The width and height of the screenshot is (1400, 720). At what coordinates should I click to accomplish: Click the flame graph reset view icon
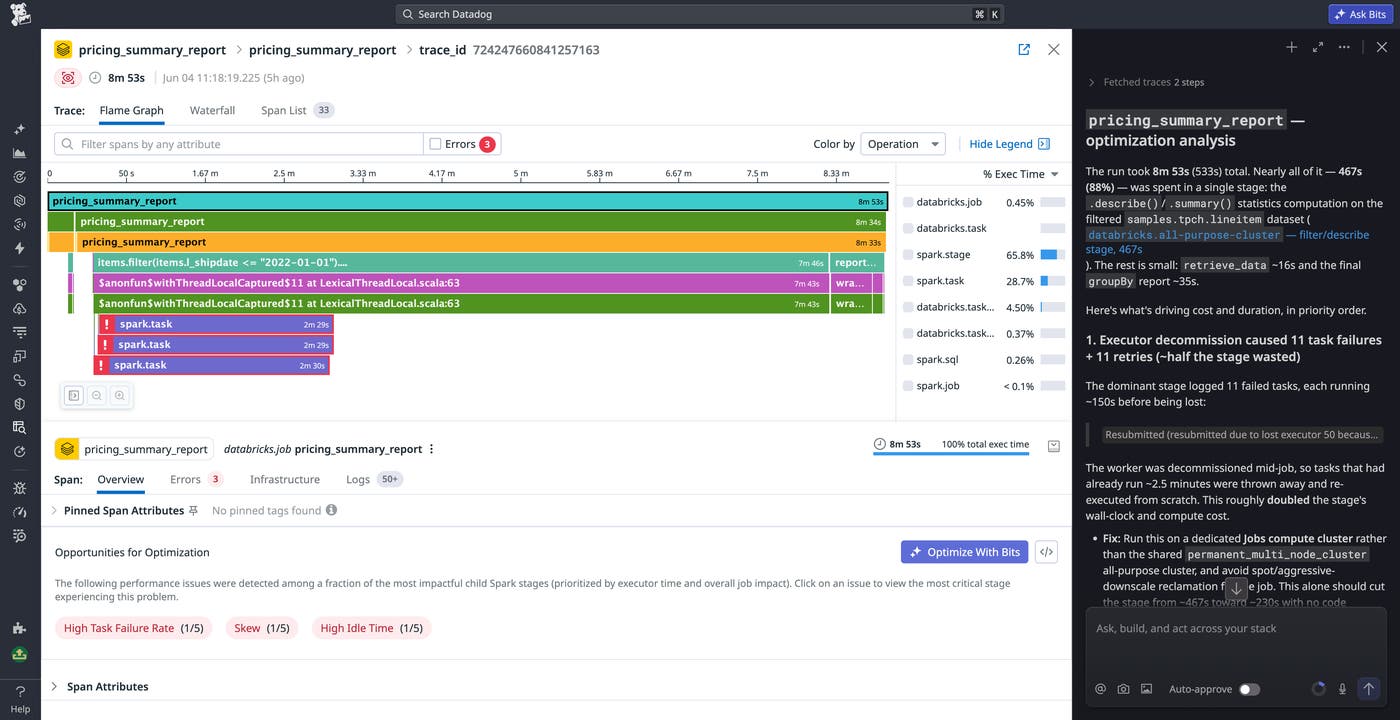click(x=73, y=396)
